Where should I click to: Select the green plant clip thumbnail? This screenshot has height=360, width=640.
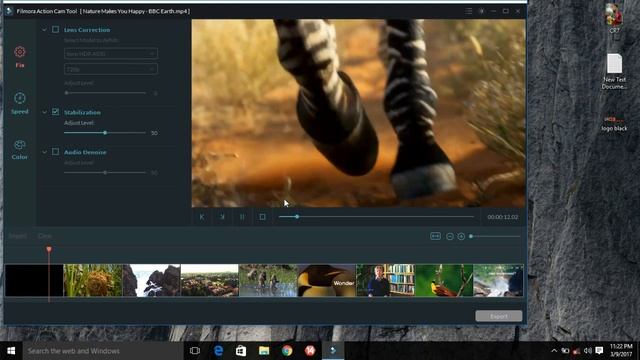[93, 280]
